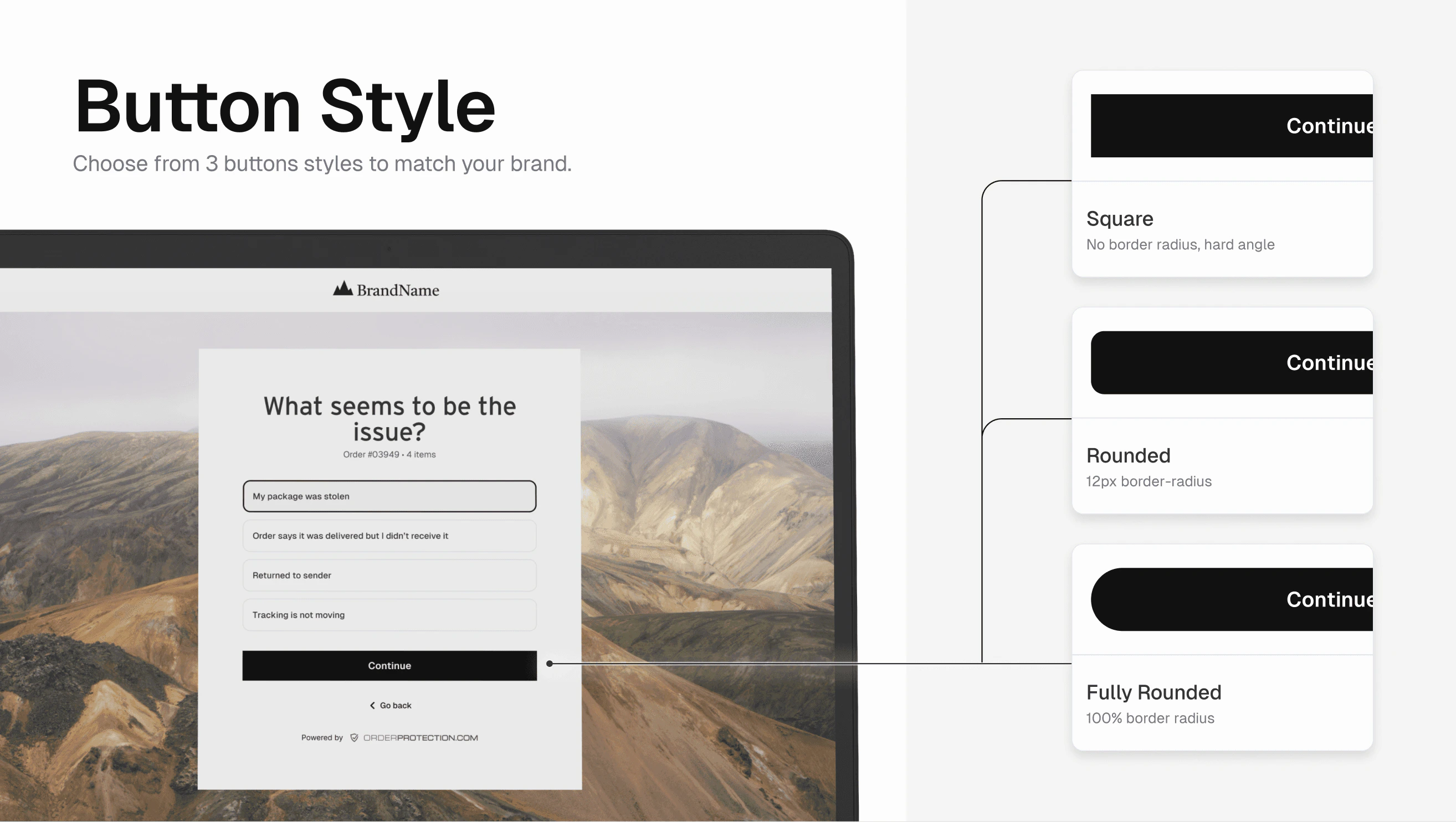This screenshot has height=822, width=1456.
Task: Click the BrandName header text
Action: click(x=398, y=290)
